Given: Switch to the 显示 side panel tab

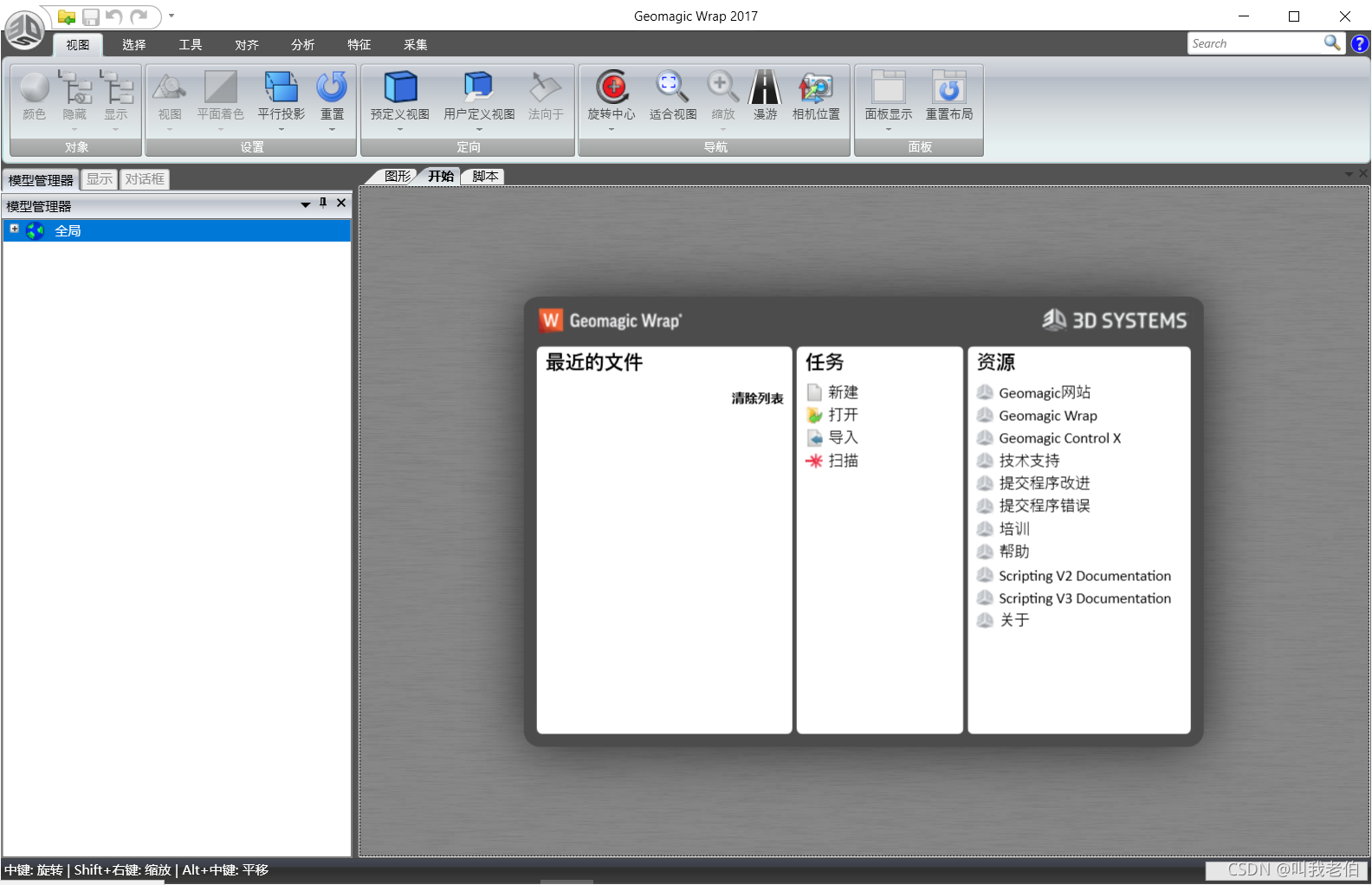Looking at the screenshot, I should 100,179.
